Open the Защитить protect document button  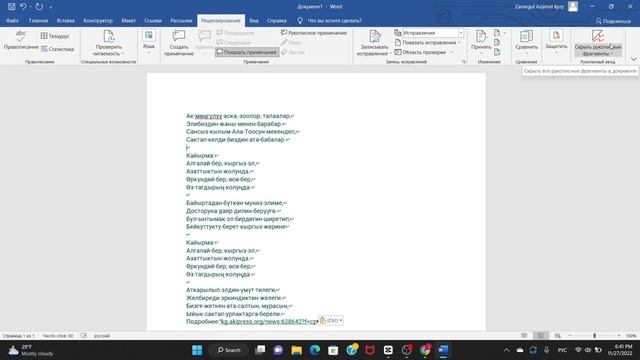pyautogui.click(x=556, y=42)
